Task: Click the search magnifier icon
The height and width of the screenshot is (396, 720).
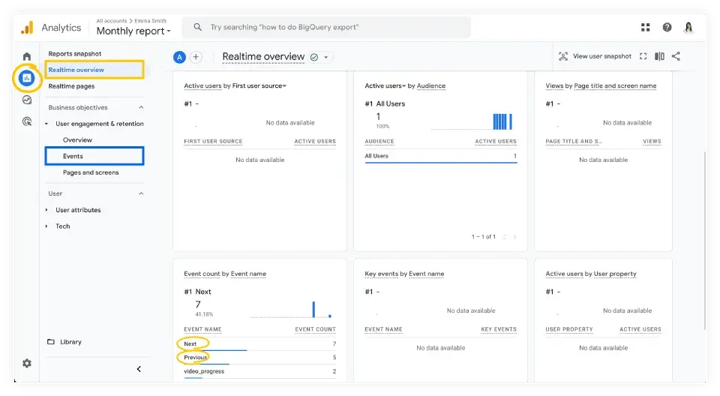Action: point(197,27)
